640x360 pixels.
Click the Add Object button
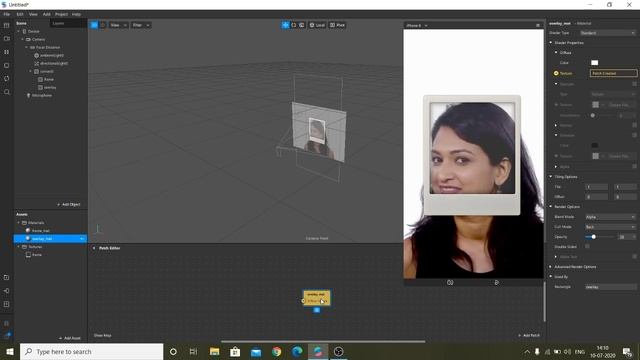coord(69,204)
